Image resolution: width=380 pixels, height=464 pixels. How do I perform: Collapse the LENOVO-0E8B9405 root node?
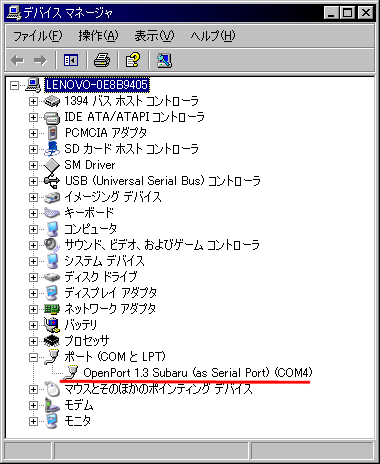14,85
